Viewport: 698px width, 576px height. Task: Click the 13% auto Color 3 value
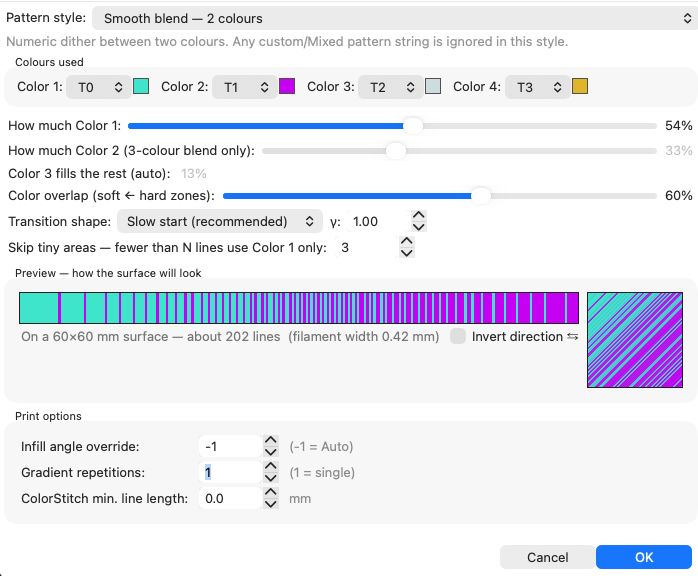pyautogui.click(x=194, y=174)
